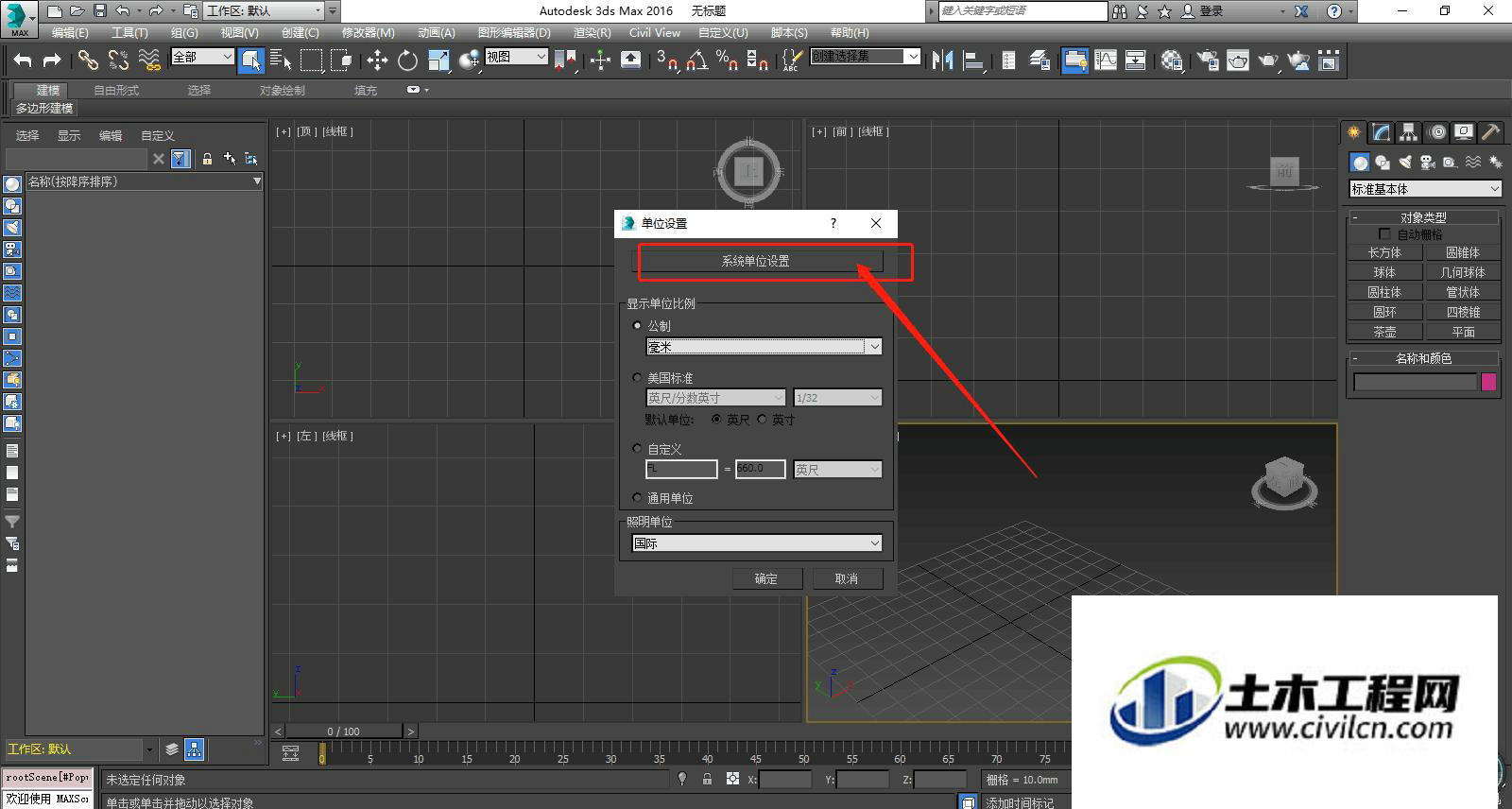Select the Shapes category icon

pyautogui.click(x=1383, y=163)
